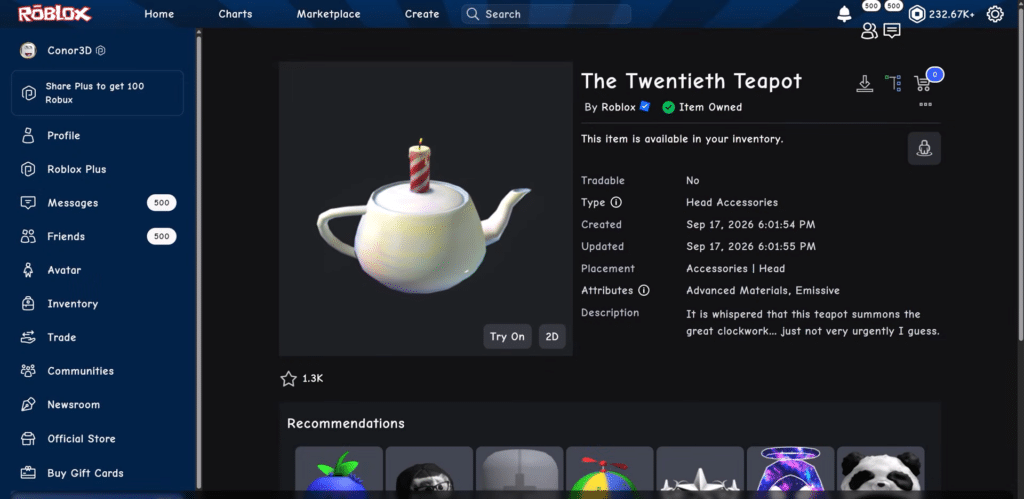Favorite the item with star icon

pos(288,379)
